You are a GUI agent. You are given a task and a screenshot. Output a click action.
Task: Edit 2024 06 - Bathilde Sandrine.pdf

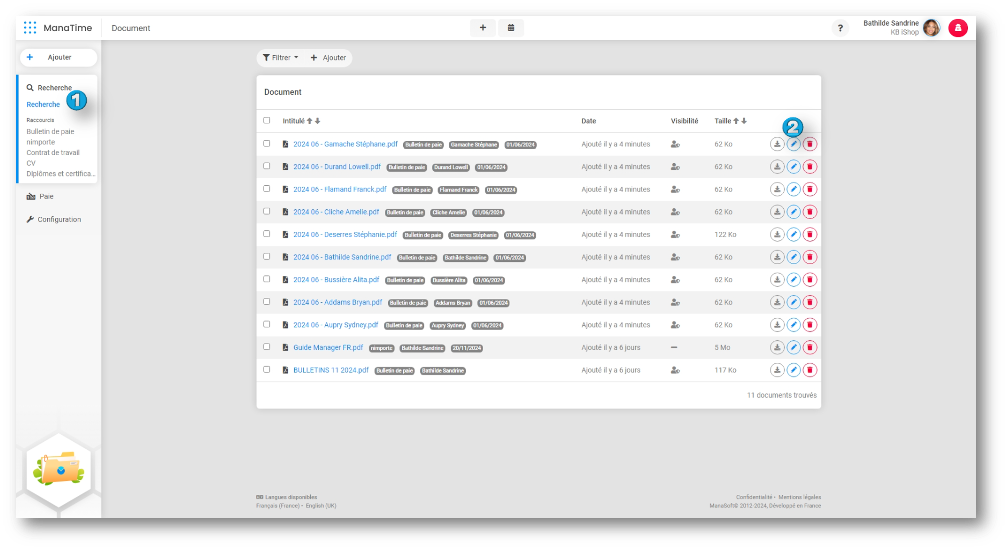tap(794, 257)
